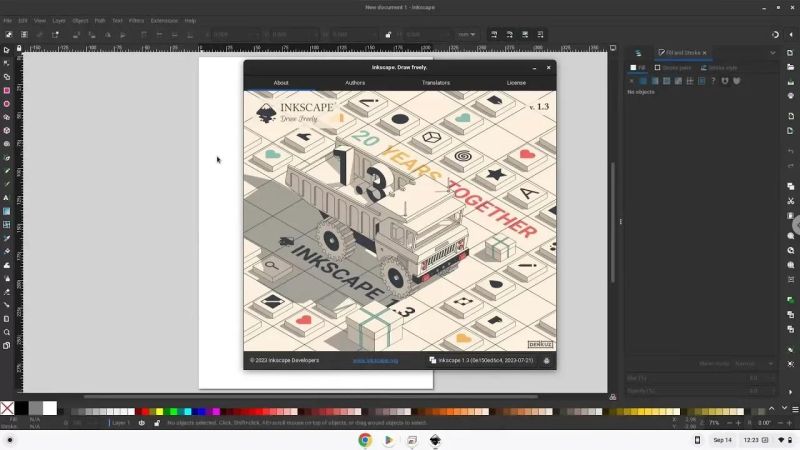The height and width of the screenshot is (450, 800).
Task: Choose linear gradient paint type icon
Action: pos(655,81)
